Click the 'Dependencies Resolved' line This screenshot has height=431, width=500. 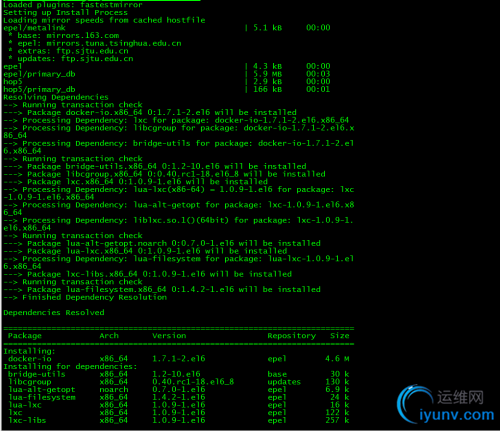[54, 313]
